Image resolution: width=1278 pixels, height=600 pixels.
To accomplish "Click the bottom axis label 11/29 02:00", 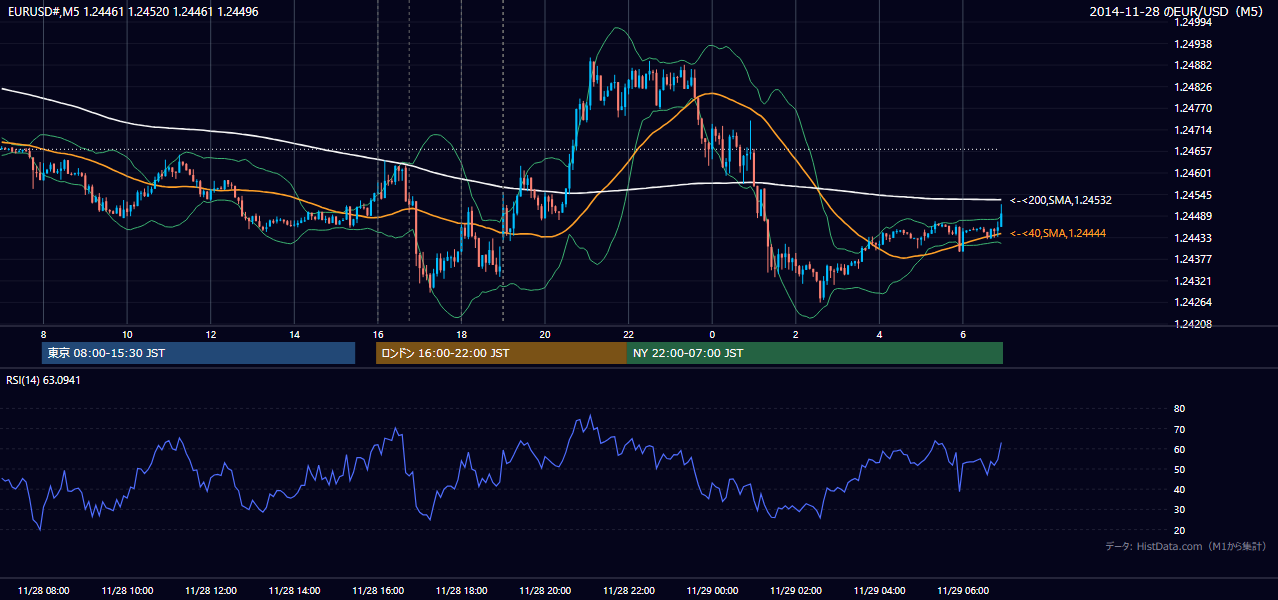I will (x=796, y=591).
